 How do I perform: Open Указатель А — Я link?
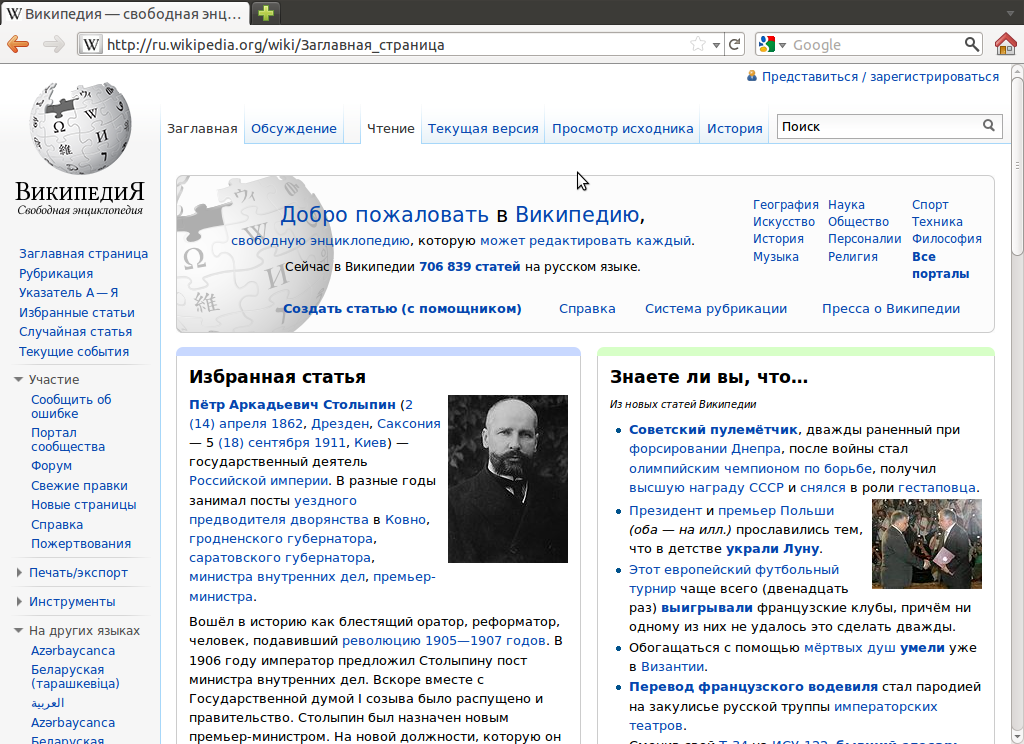(x=69, y=293)
